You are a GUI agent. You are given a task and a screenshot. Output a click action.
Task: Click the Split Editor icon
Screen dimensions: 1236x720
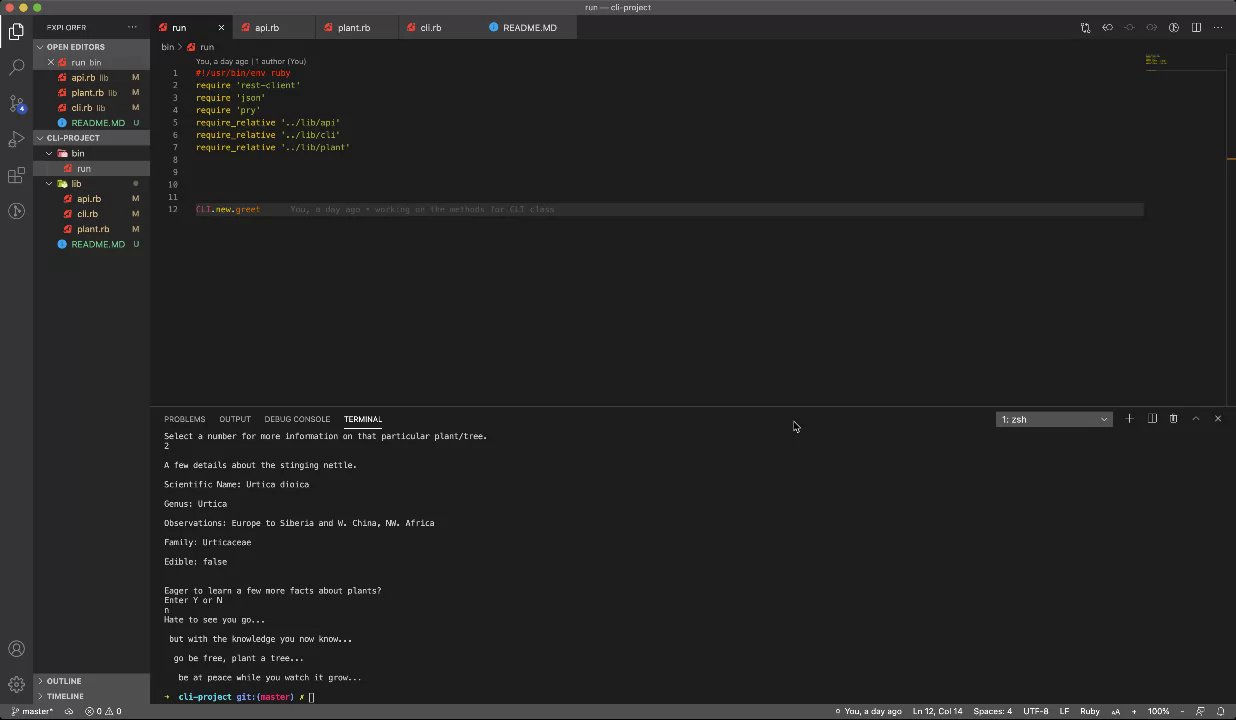(x=1196, y=28)
